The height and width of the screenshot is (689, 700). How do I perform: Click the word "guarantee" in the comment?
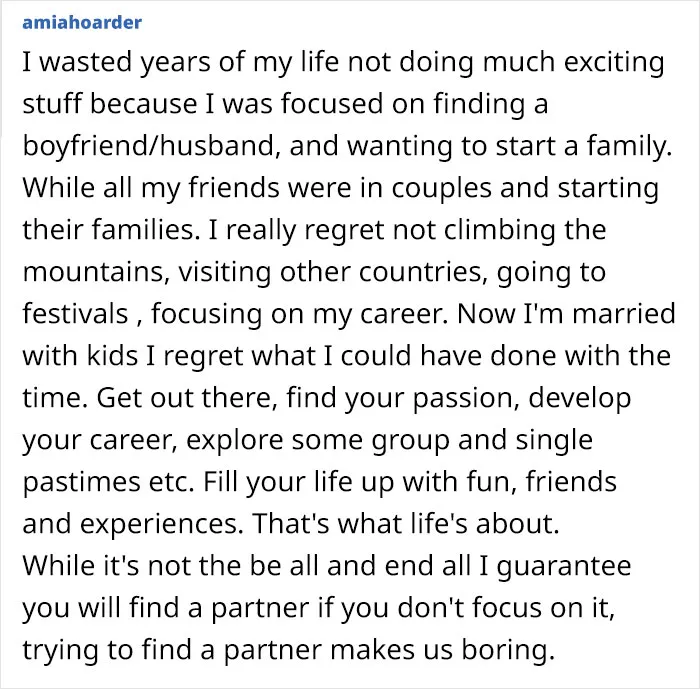click(564, 567)
